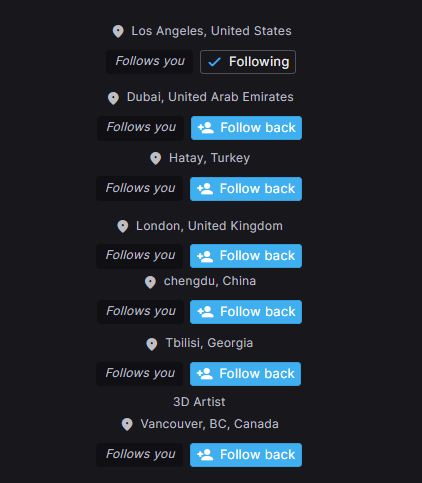
Task: Follow back the Tbilisi, Georgia user
Action: click(245, 374)
